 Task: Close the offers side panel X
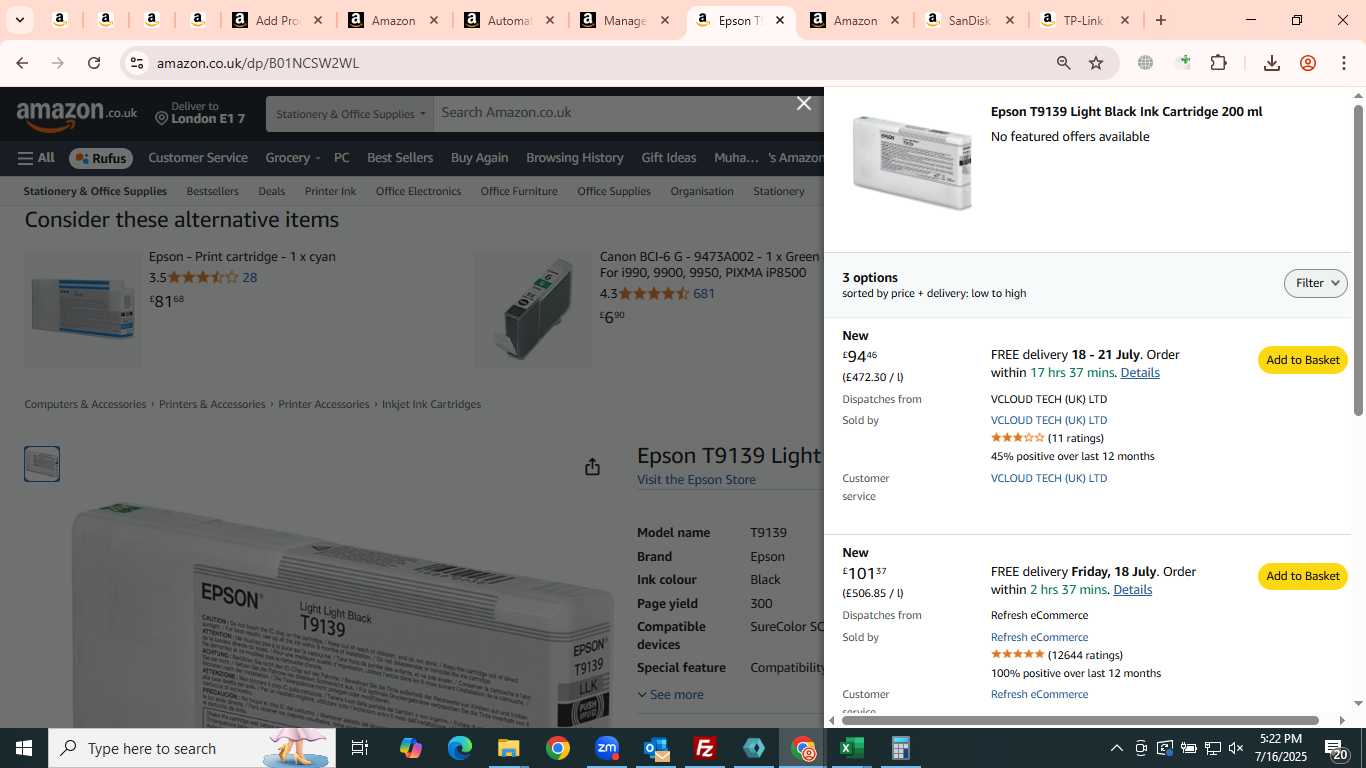(x=803, y=103)
